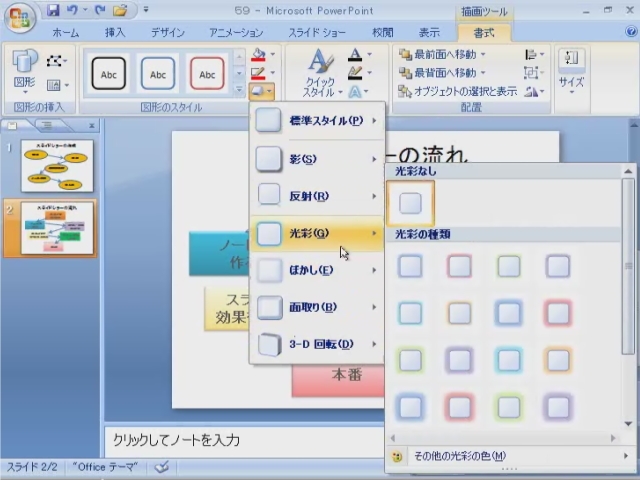Viewport: 640px width, 480px height.
Task: Click the Shapes (図形) icon
Action: (x=26, y=70)
